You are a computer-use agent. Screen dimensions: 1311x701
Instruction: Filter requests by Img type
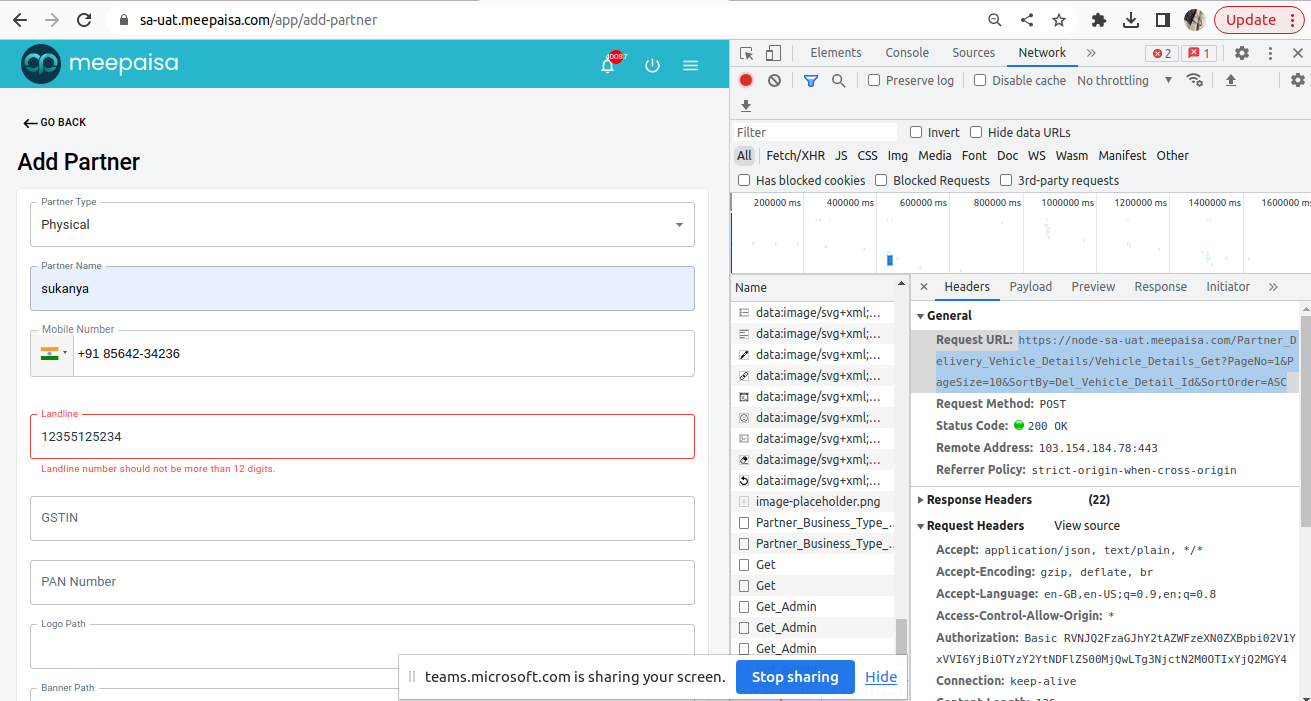click(898, 156)
